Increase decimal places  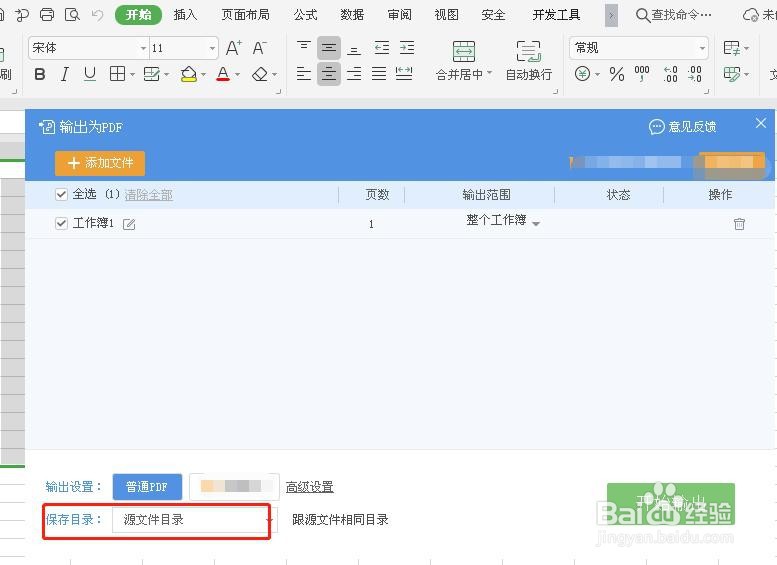pyautogui.click(x=670, y=74)
